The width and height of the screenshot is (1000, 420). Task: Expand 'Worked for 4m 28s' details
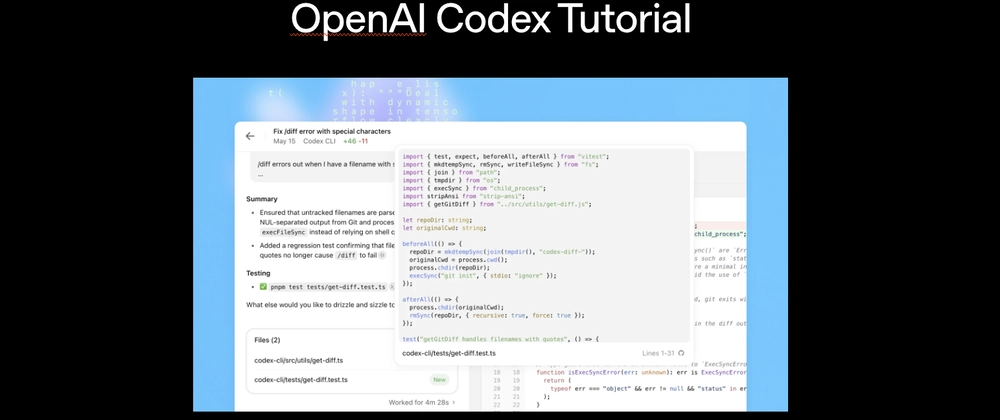(x=422, y=402)
